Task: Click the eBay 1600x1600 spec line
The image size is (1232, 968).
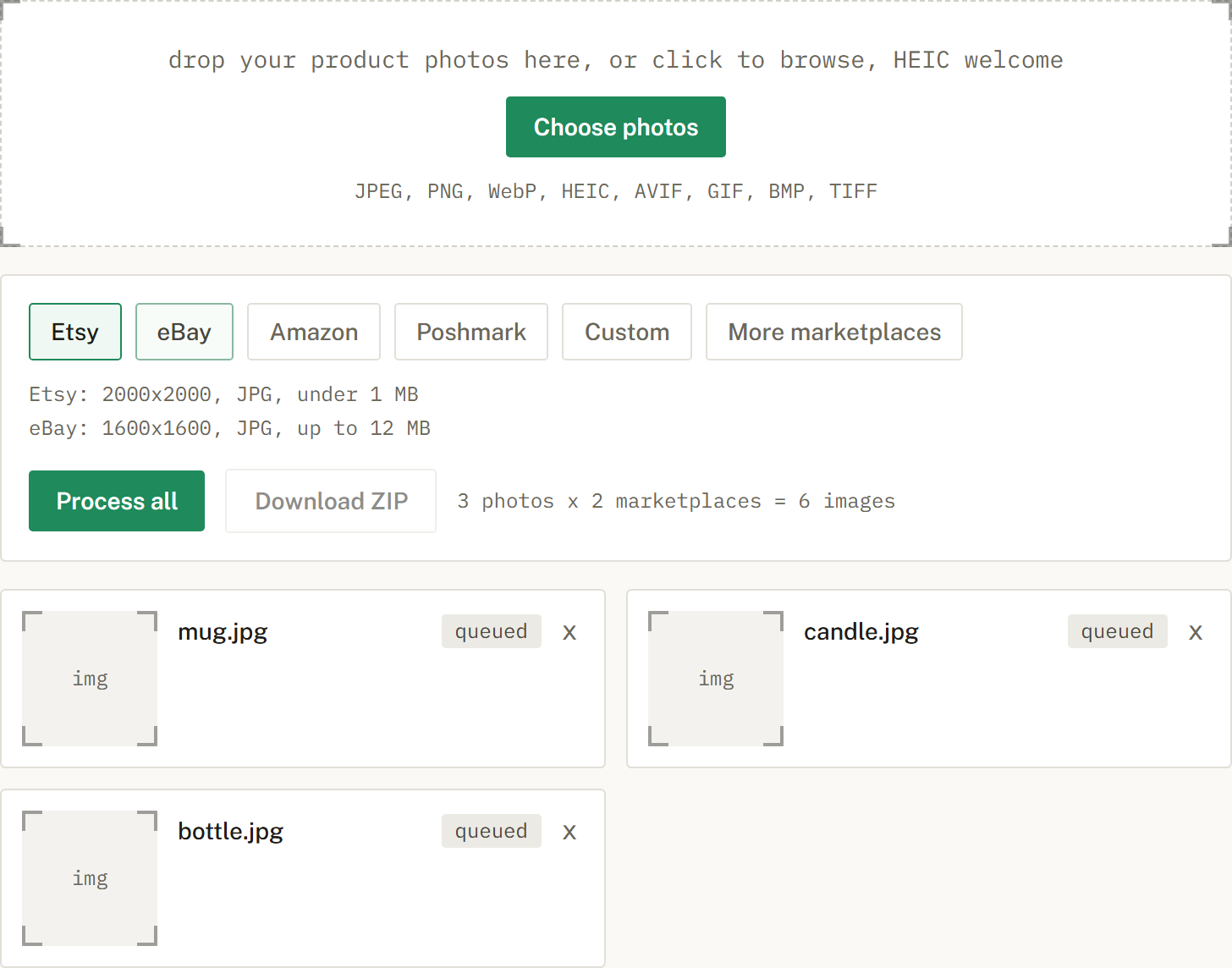Action: 230,428
